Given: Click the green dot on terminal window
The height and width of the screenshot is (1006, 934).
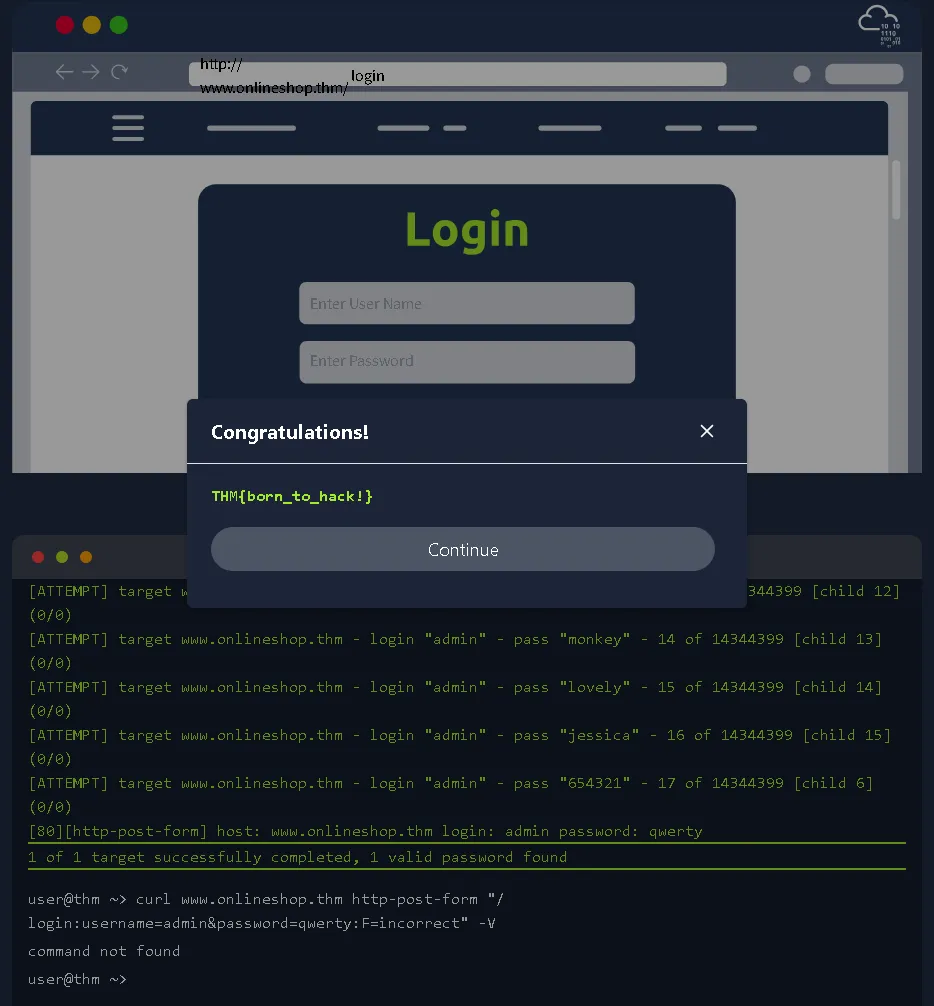Looking at the screenshot, I should click(62, 557).
